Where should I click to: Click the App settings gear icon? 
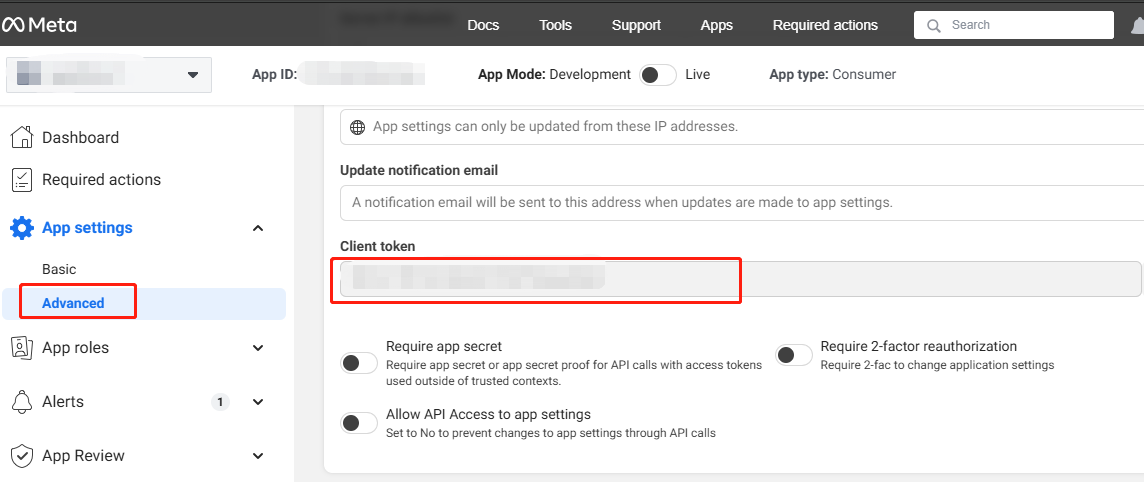click(x=22, y=228)
